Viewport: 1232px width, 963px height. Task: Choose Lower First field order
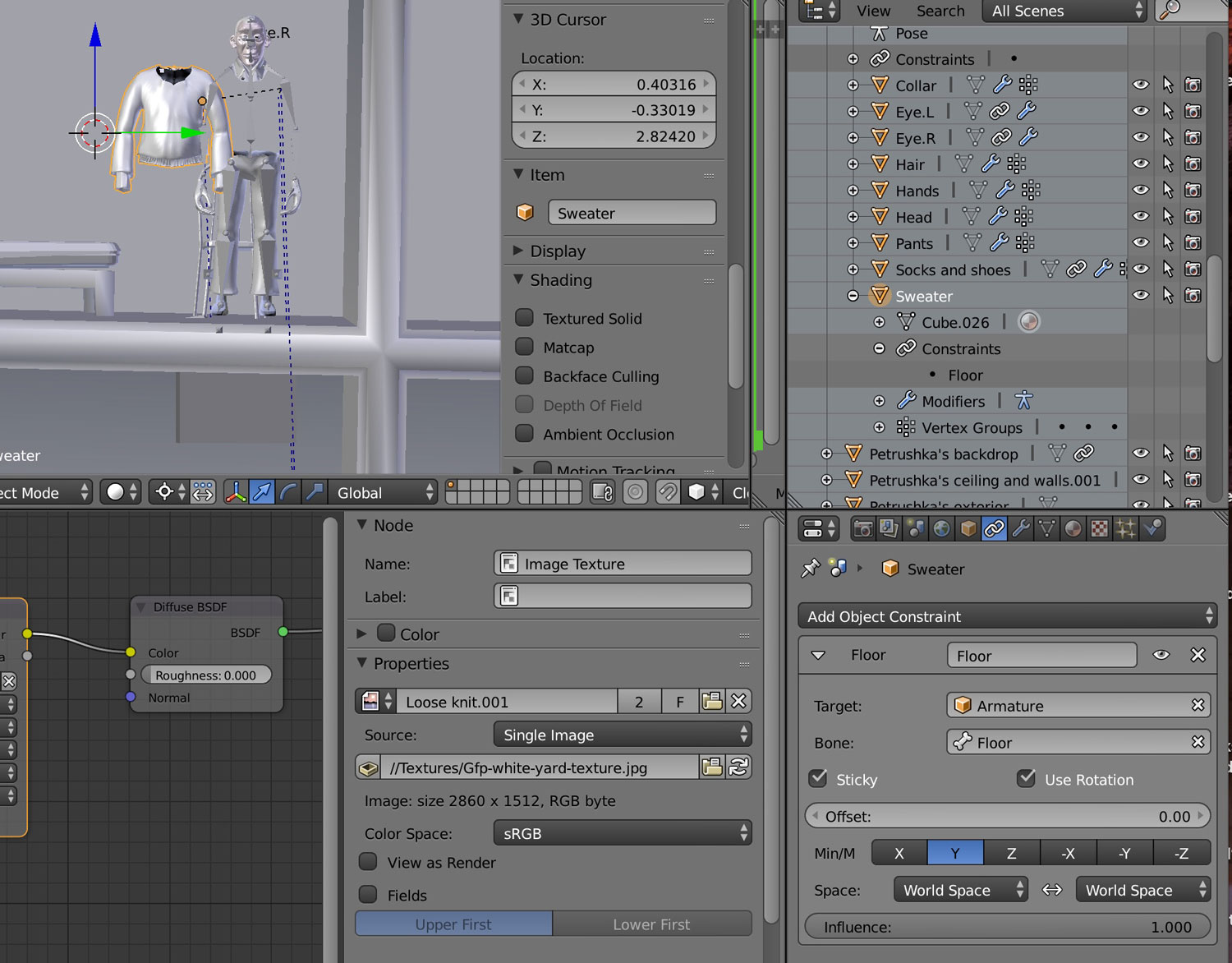(651, 924)
